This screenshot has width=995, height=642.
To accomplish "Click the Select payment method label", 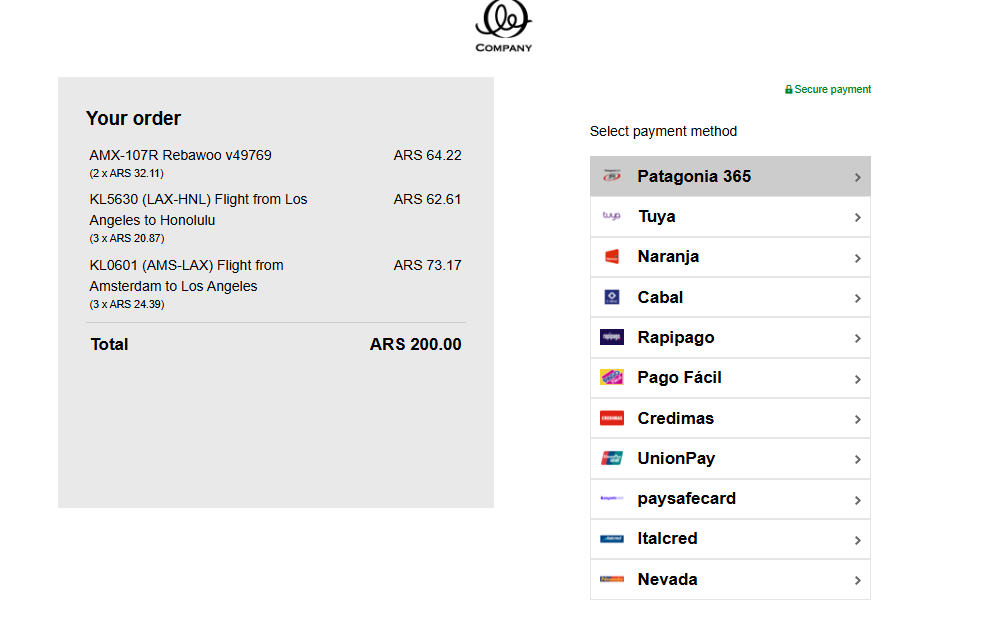I will pyautogui.click(x=663, y=131).
